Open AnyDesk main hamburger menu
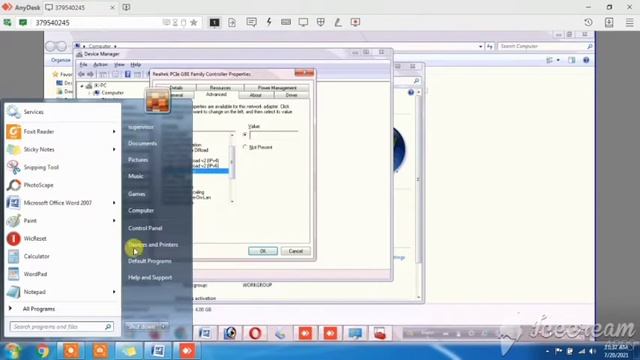Screen dimensions: 640x360 coord(630,22)
